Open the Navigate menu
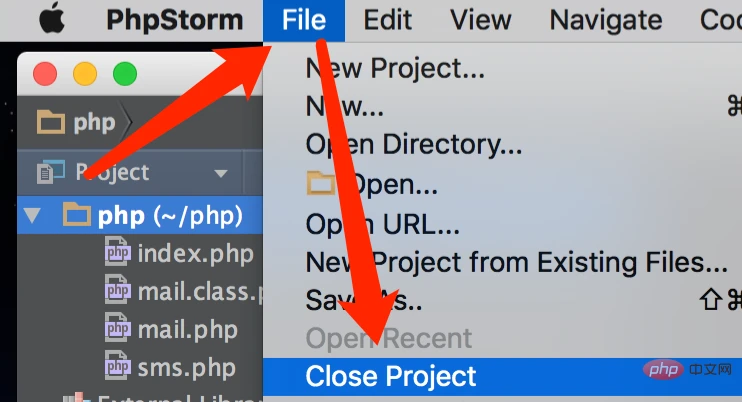 (x=606, y=20)
